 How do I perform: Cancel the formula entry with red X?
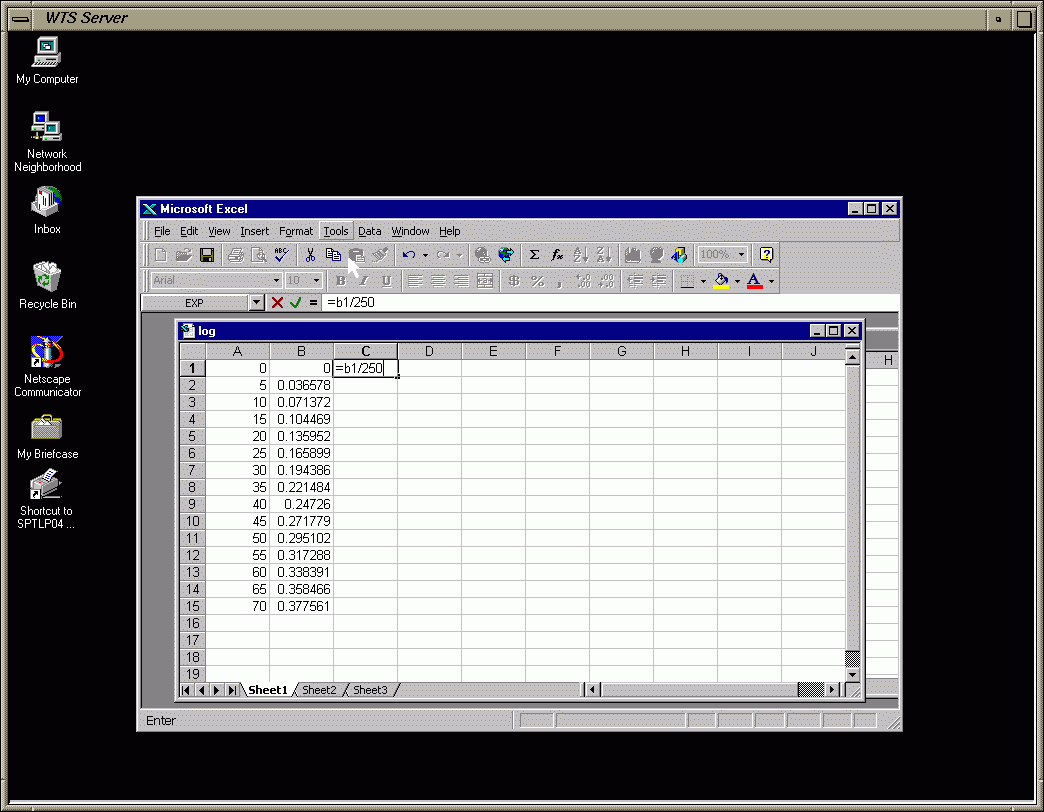pyautogui.click(x=277, y=302)
